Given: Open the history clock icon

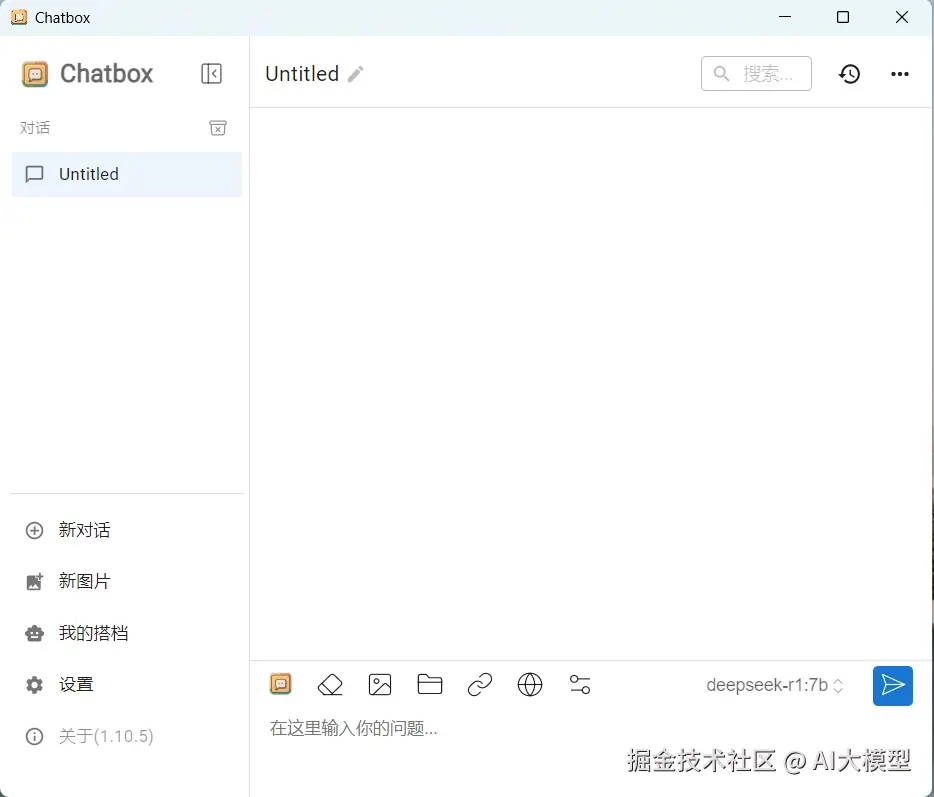Looking at the screenshot, I should [849, 74].
